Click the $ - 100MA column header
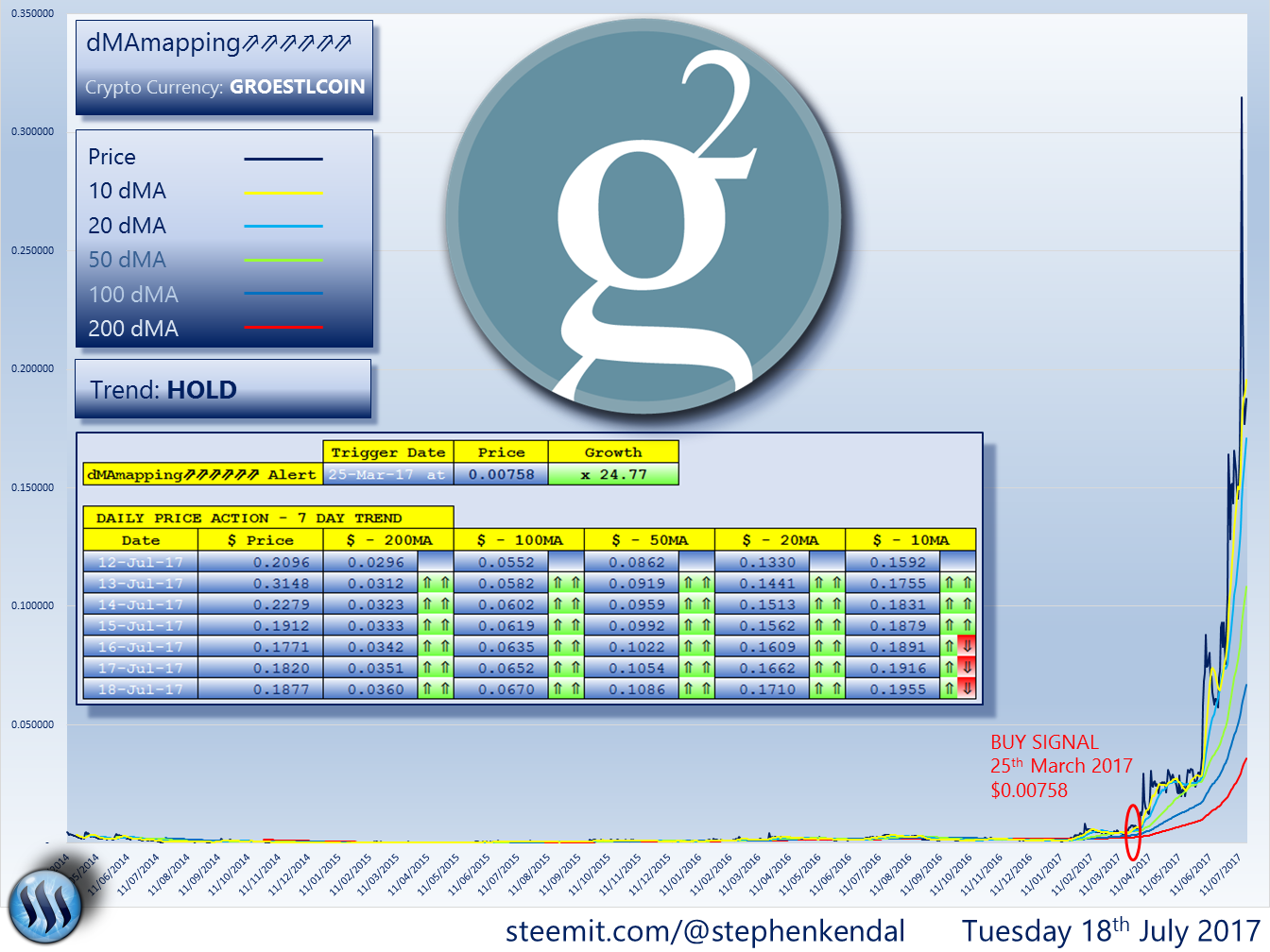Viewport: 1270px width, 952px height. click(x=519, y=540)
